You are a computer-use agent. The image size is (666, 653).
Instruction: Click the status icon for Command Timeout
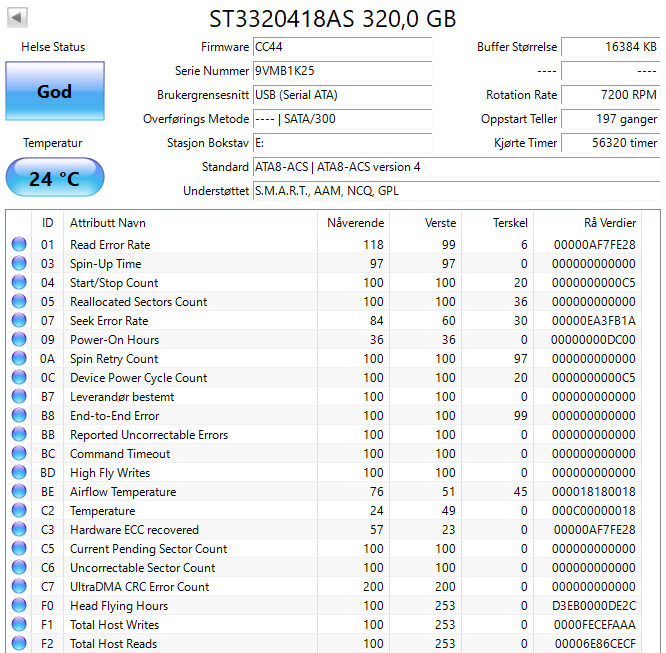[19, 454]
